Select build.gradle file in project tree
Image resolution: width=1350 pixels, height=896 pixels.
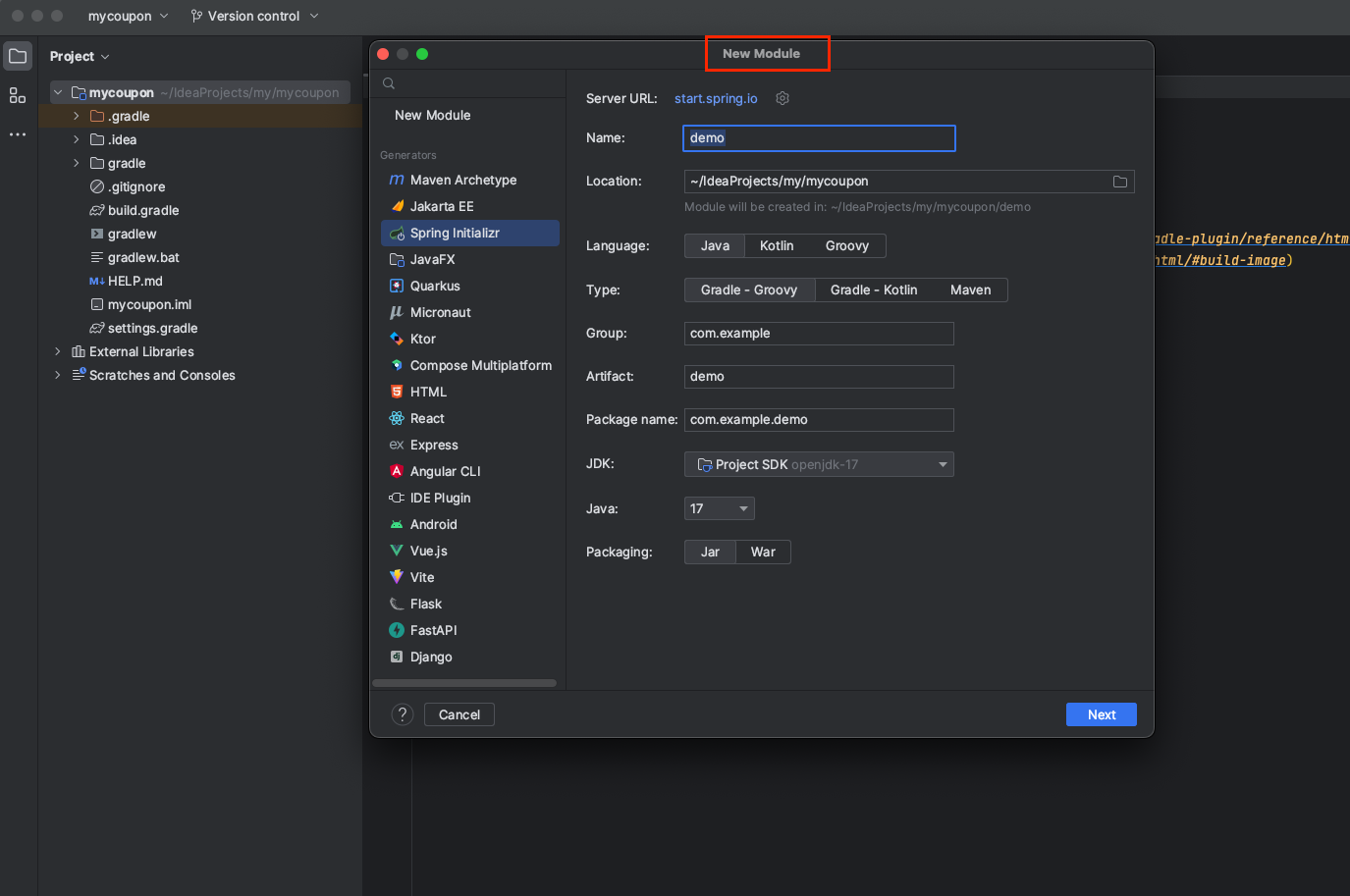tap(143, 210)
